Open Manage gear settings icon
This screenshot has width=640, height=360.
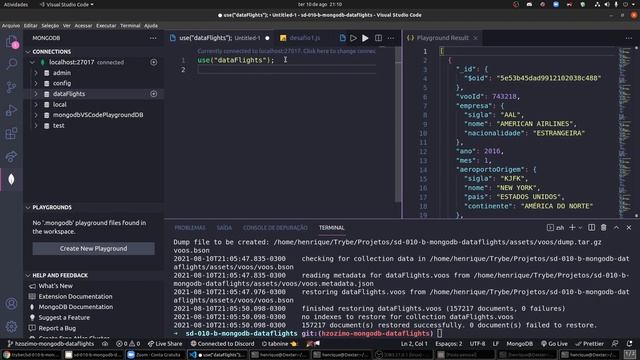click(11, 326)
